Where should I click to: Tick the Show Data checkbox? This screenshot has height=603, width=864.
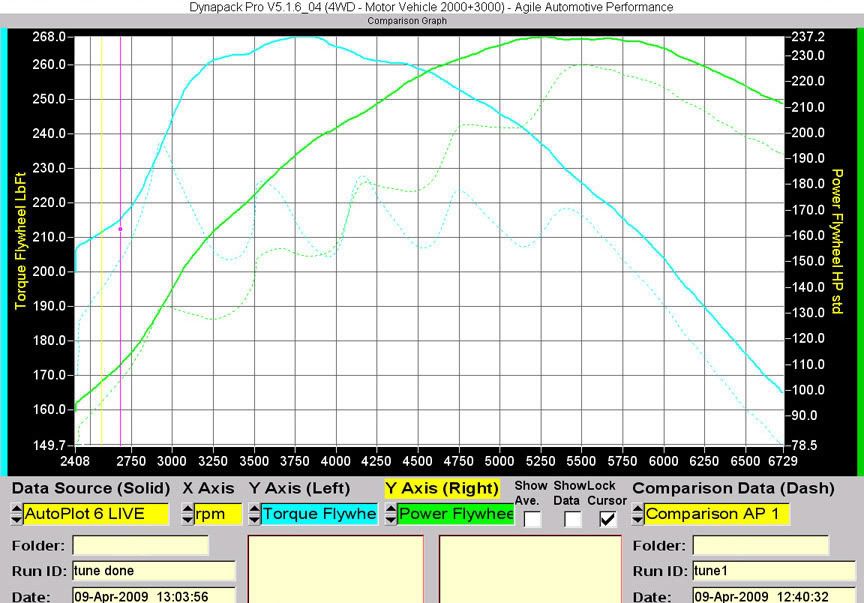pos(573,519)
